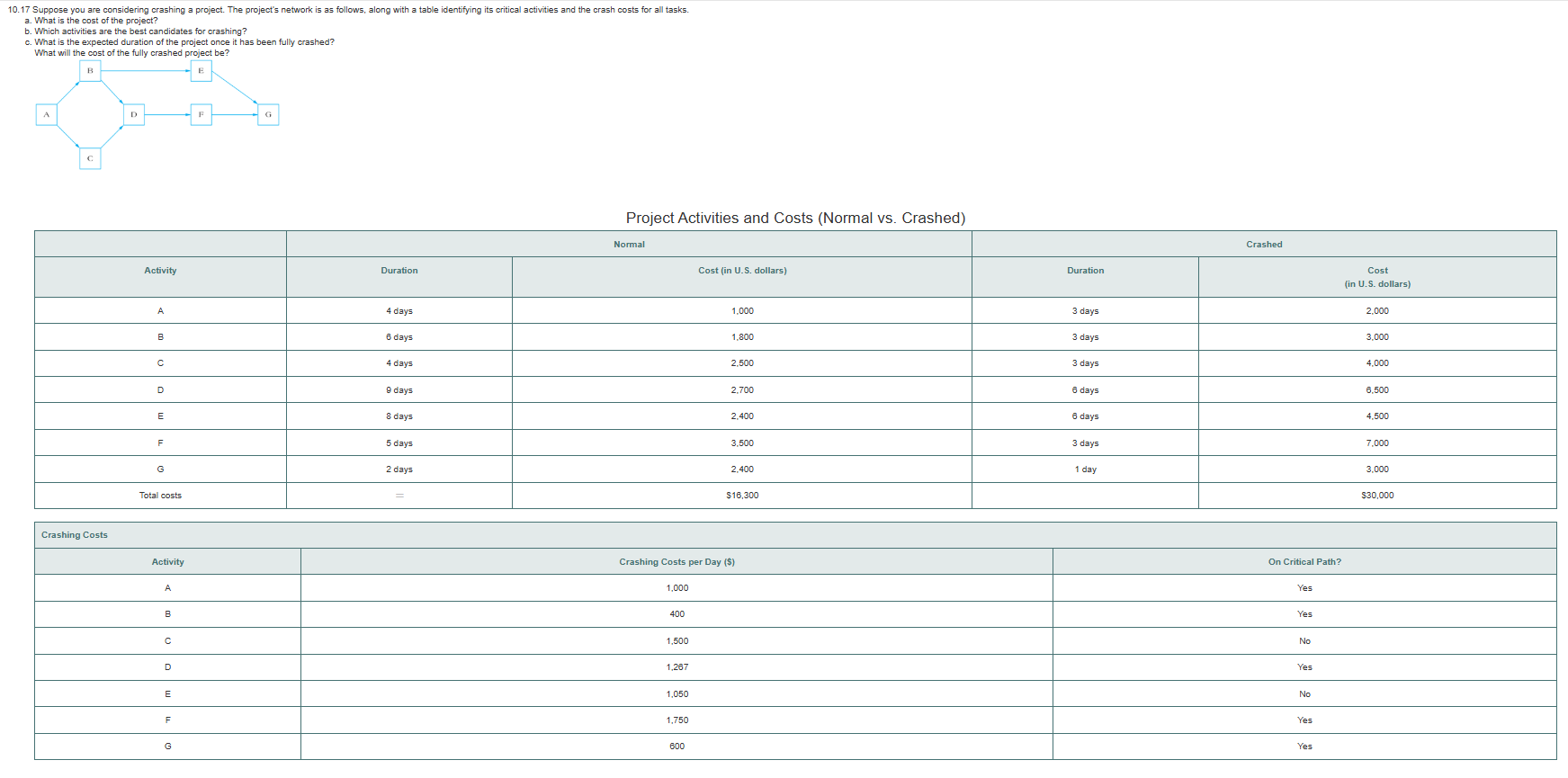Click node E in the network diagram
The width and height of the screenshot is (1568, 778).
coord(202,71)
